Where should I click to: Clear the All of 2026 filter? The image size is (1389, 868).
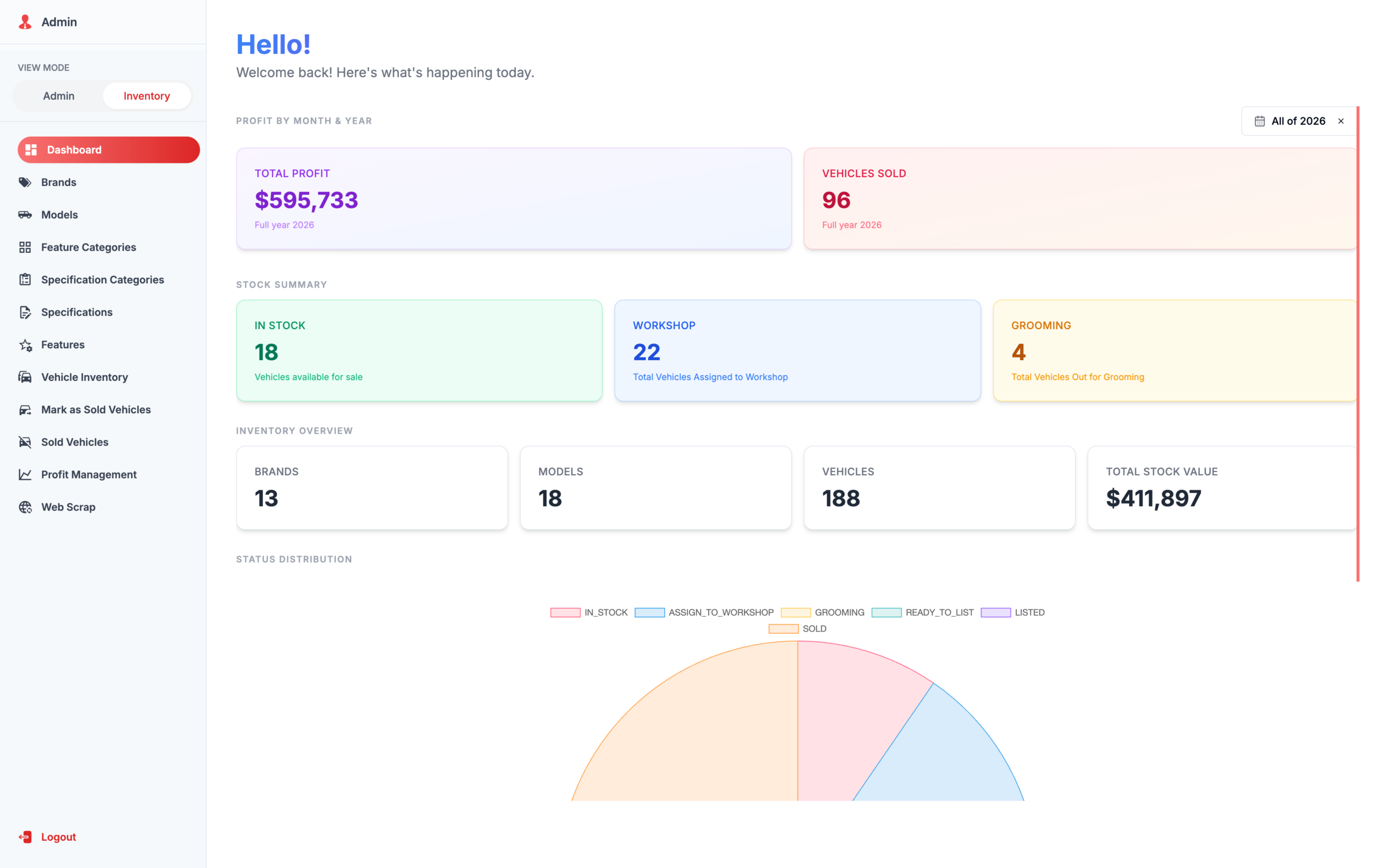(x=1341, y=121)
